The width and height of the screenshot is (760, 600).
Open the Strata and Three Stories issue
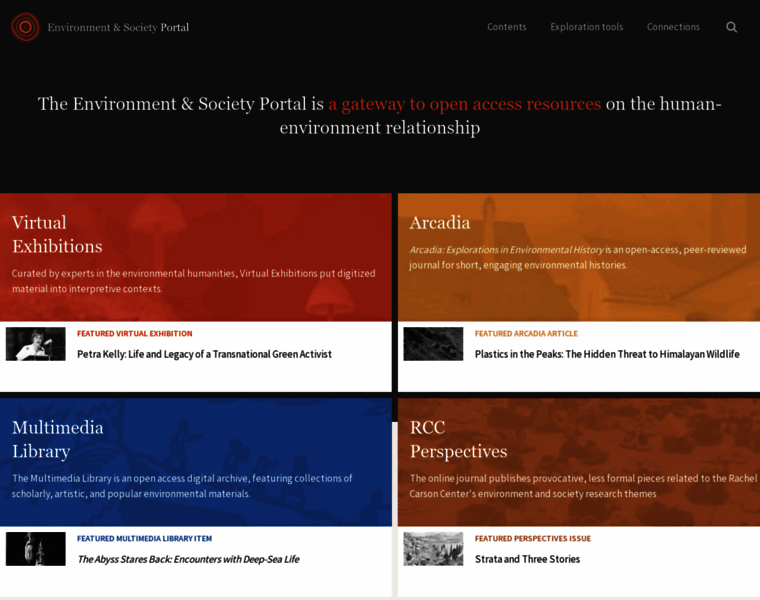pos(527,559)
